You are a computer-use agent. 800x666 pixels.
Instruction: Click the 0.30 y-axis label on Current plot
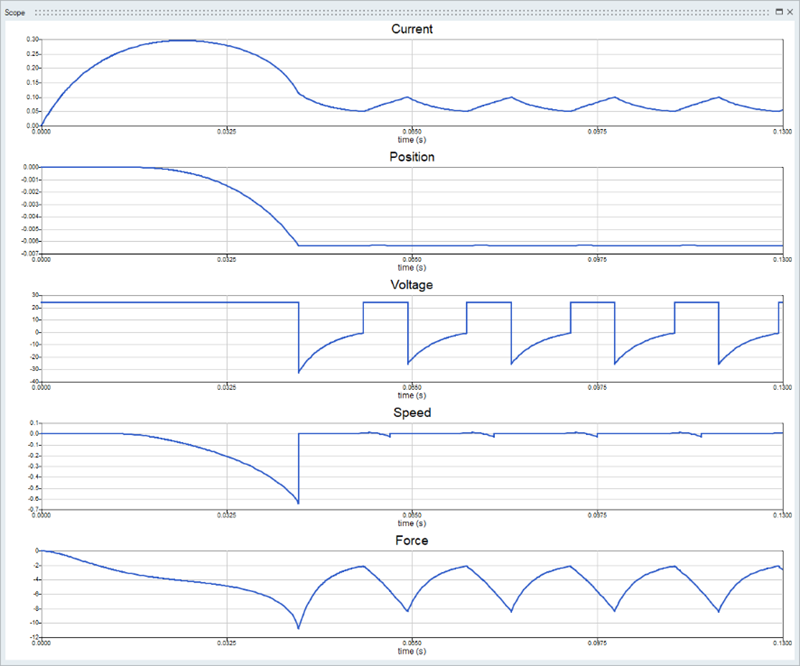pyautogui.click(x=32, y=39)
